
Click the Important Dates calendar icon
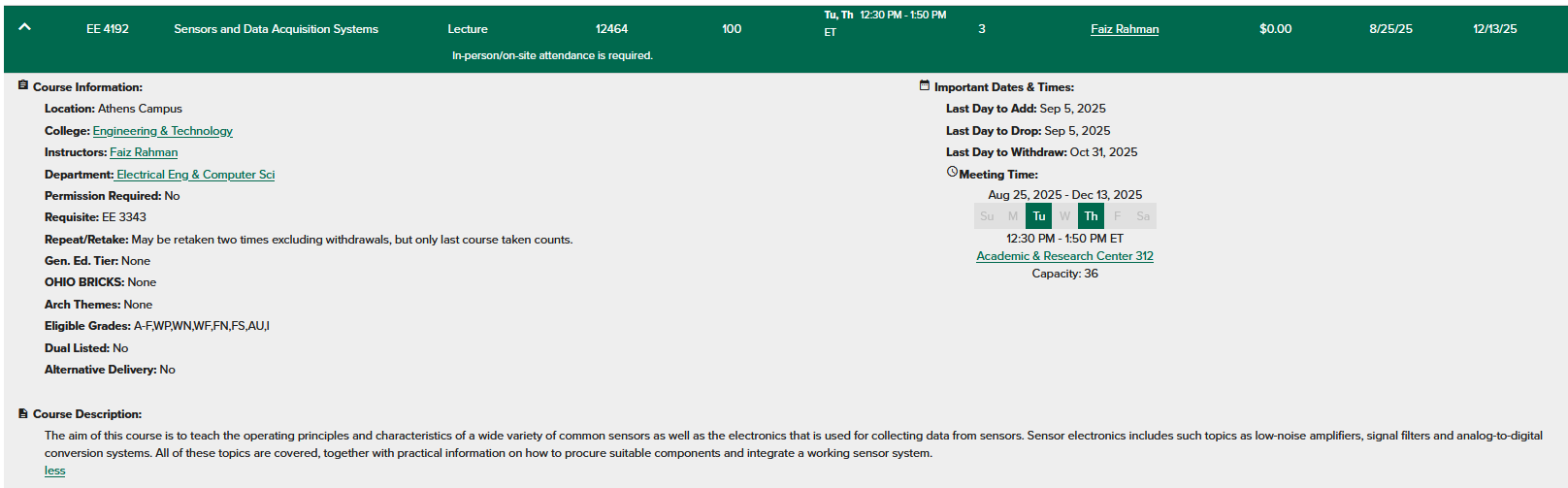tap(925, 86)
